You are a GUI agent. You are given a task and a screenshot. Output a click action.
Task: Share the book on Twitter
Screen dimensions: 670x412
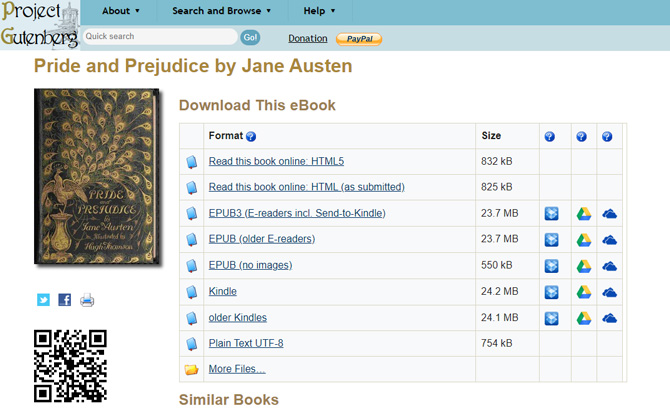coord(43,300)
